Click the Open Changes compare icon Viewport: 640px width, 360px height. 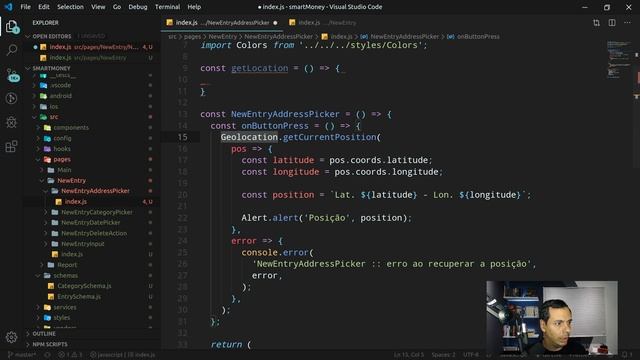point(596,23)
